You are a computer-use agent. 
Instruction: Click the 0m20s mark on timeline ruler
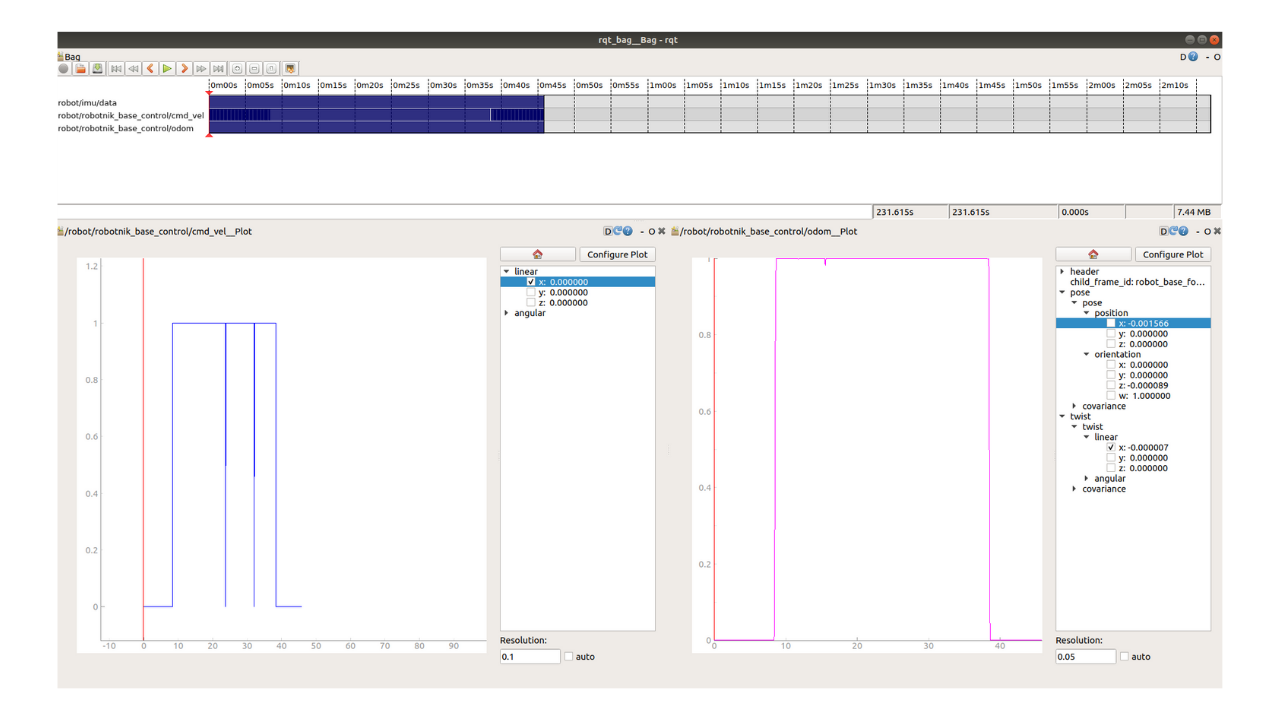pos(370,86)
